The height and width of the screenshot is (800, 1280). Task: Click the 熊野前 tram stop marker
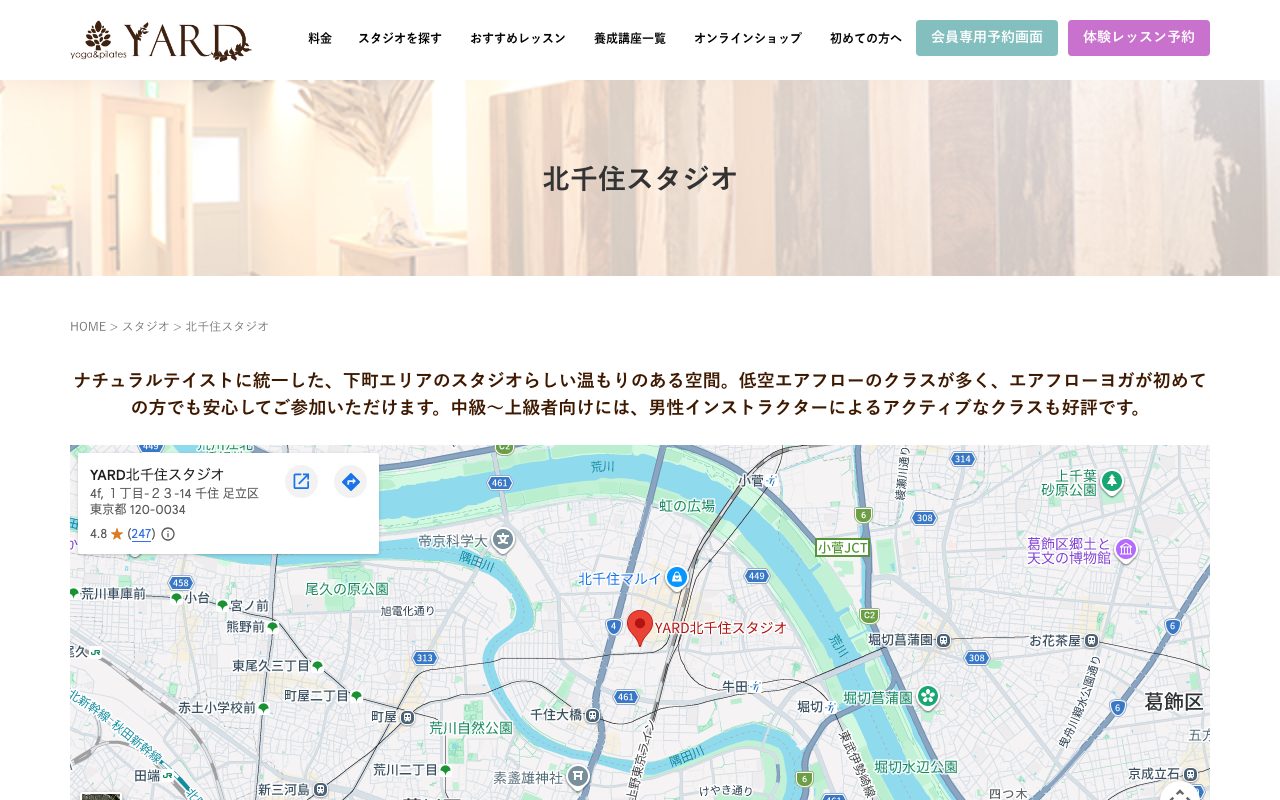tap(272, 627)
